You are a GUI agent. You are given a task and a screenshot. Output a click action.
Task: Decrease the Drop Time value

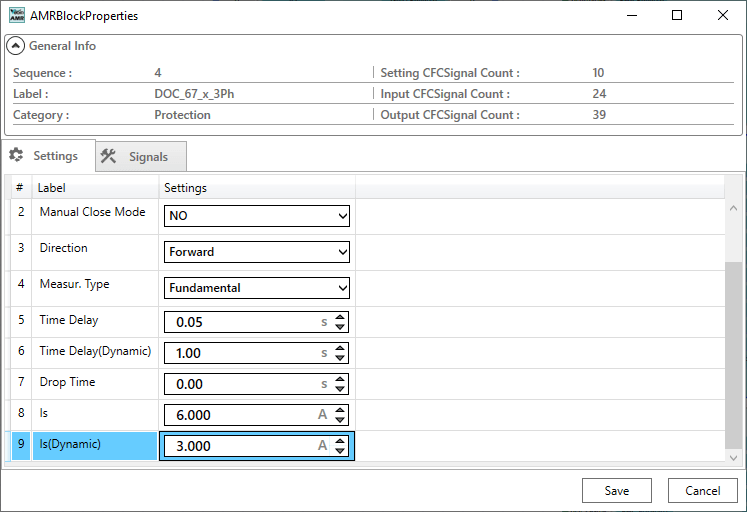pyautogui.click(x=341, y=389)
